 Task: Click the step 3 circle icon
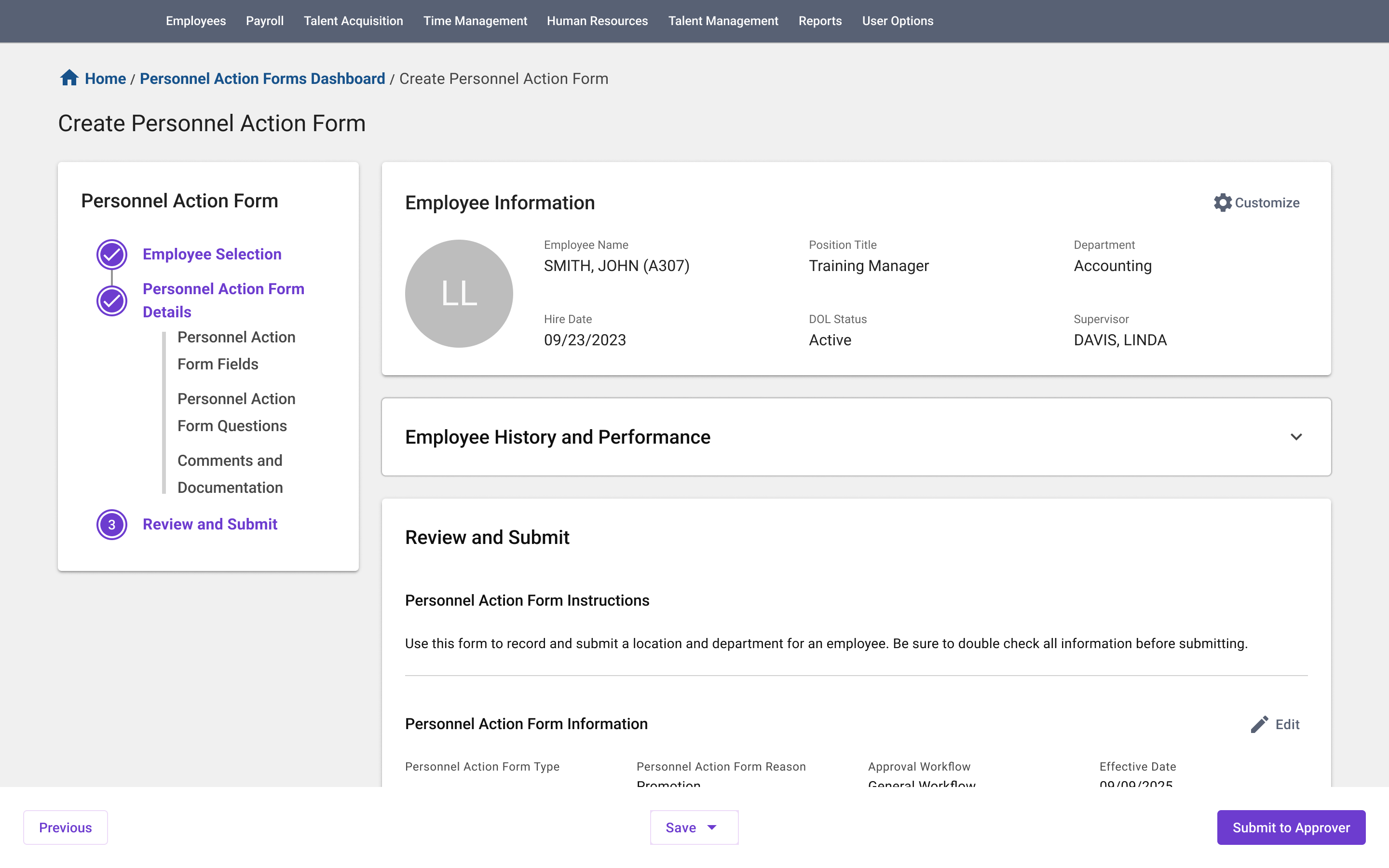click(111, 525)
